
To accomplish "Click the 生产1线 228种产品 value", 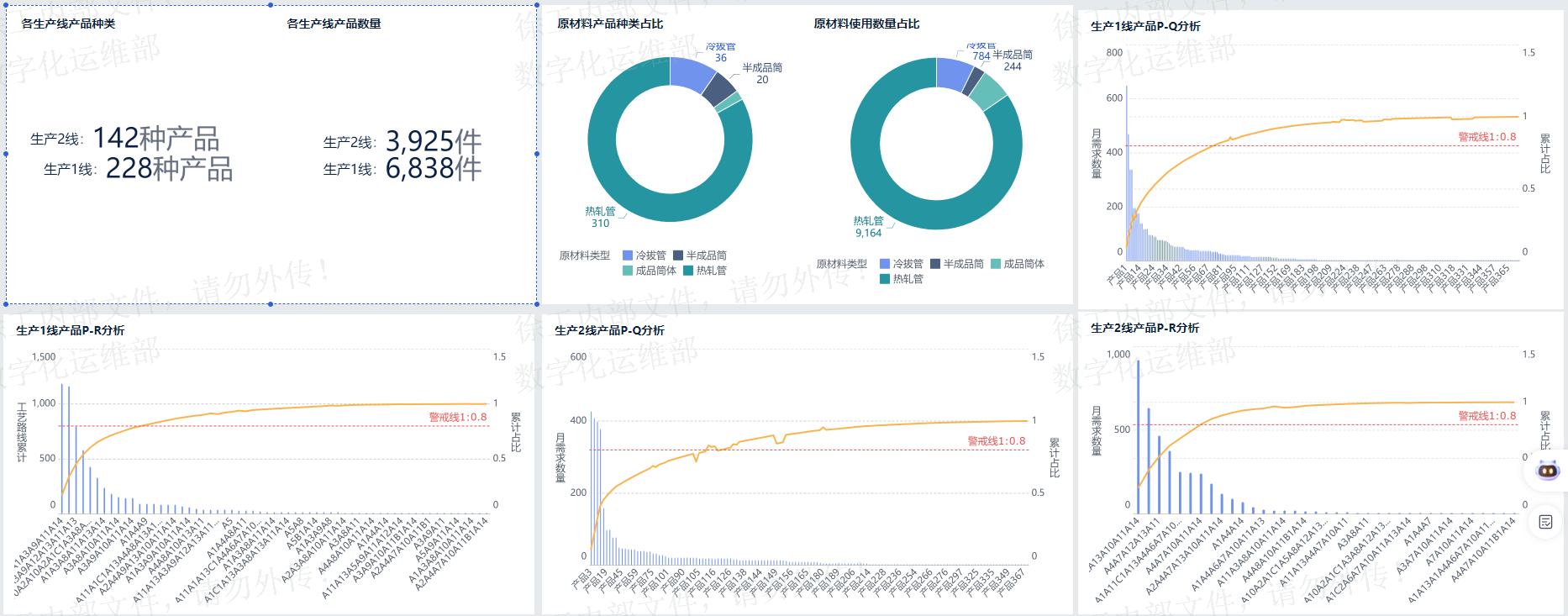I will 169,169.
